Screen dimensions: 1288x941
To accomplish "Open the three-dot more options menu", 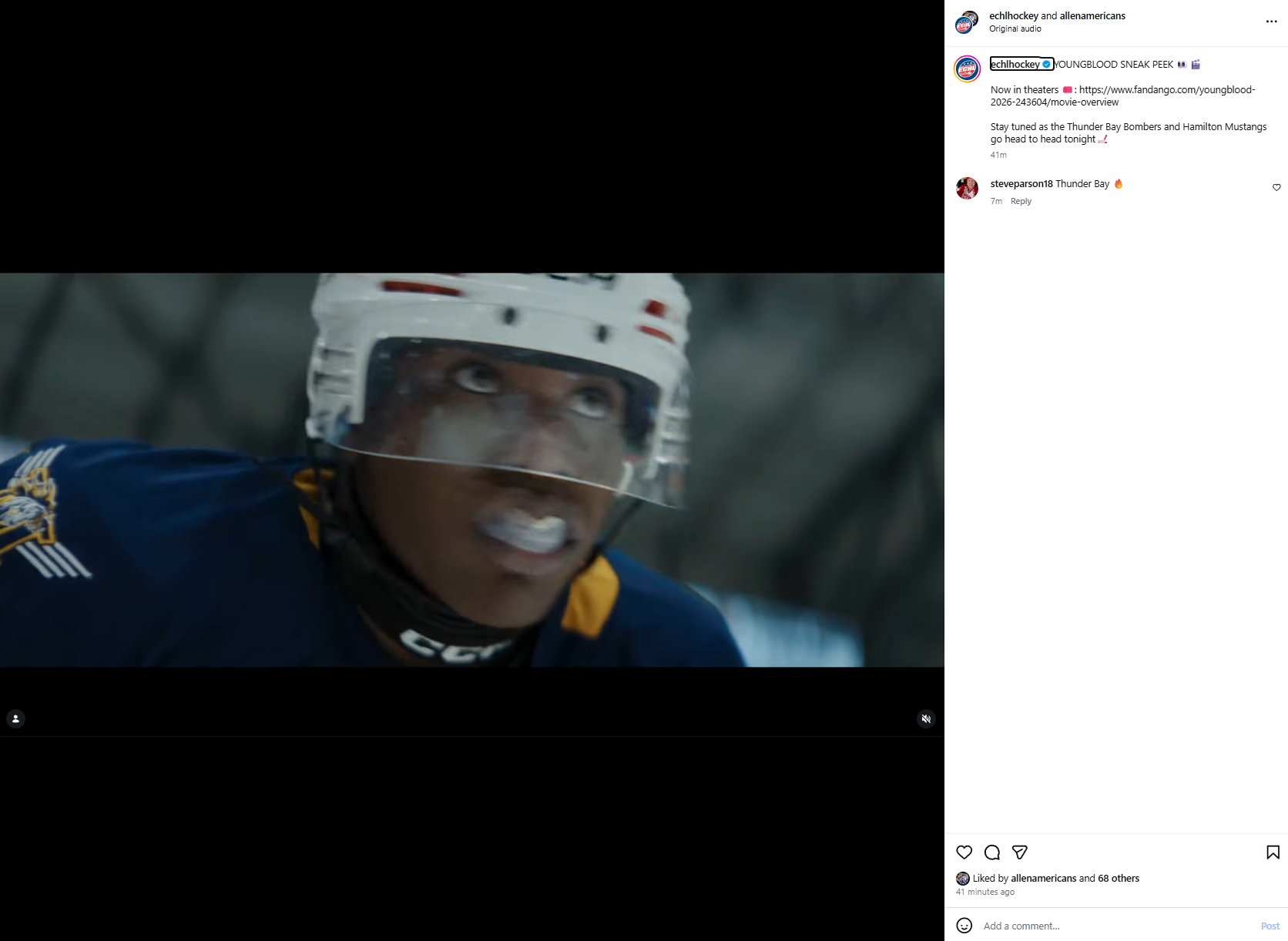I will (1271, 22).
